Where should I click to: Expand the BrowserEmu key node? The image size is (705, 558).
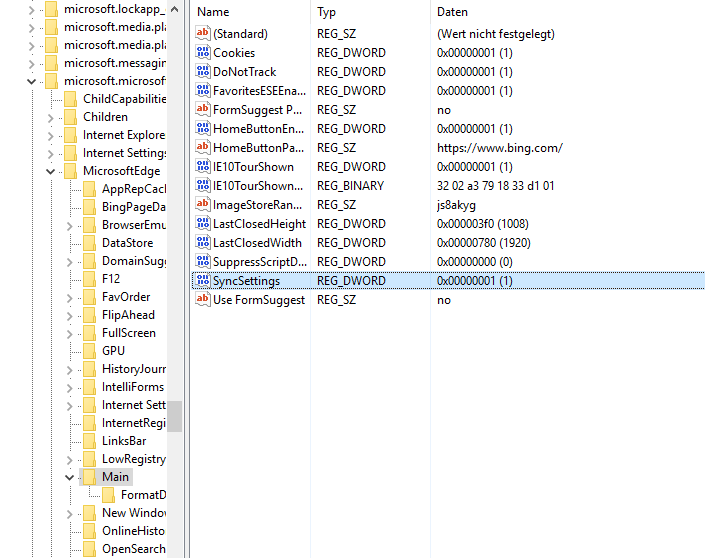point(69,226)
